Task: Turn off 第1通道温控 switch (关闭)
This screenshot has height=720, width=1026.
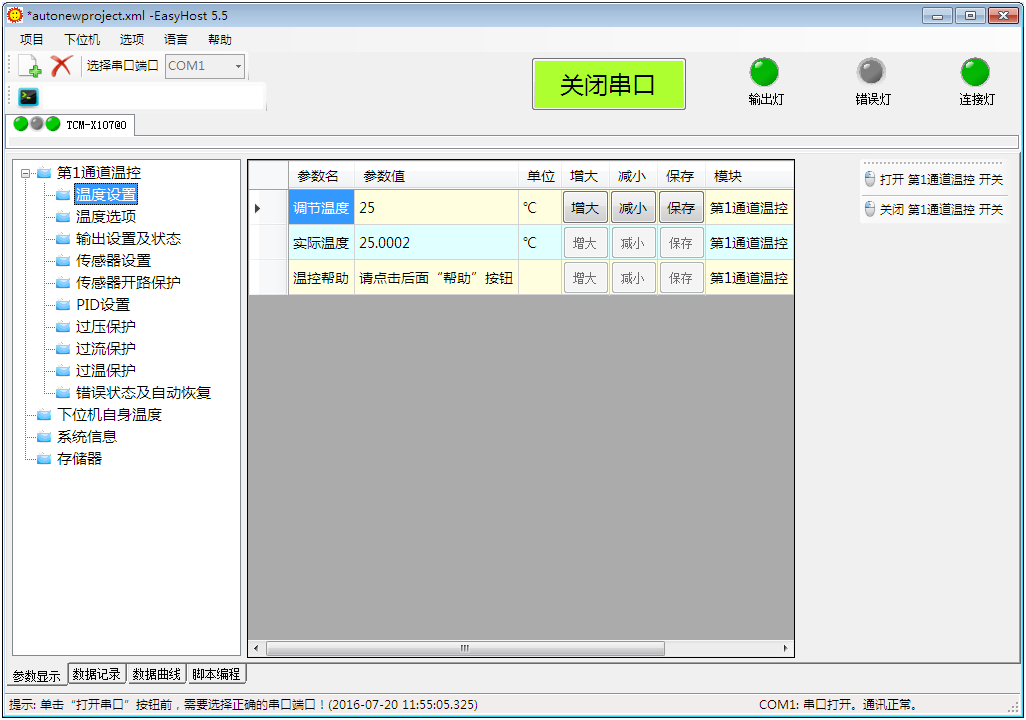Action: coord(933,210)
